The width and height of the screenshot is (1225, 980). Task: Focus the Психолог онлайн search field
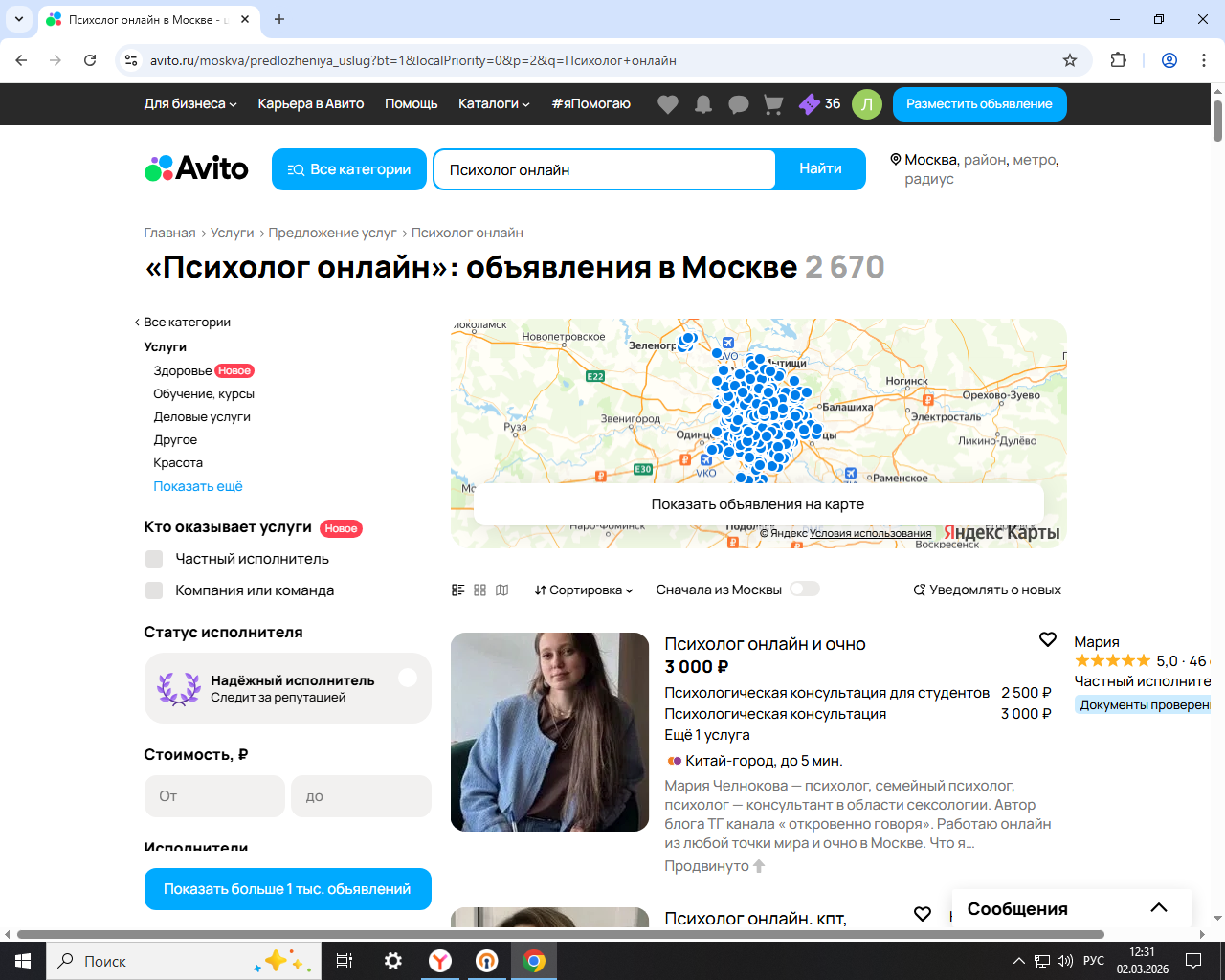pyautogui.click(x=605, y=169)
